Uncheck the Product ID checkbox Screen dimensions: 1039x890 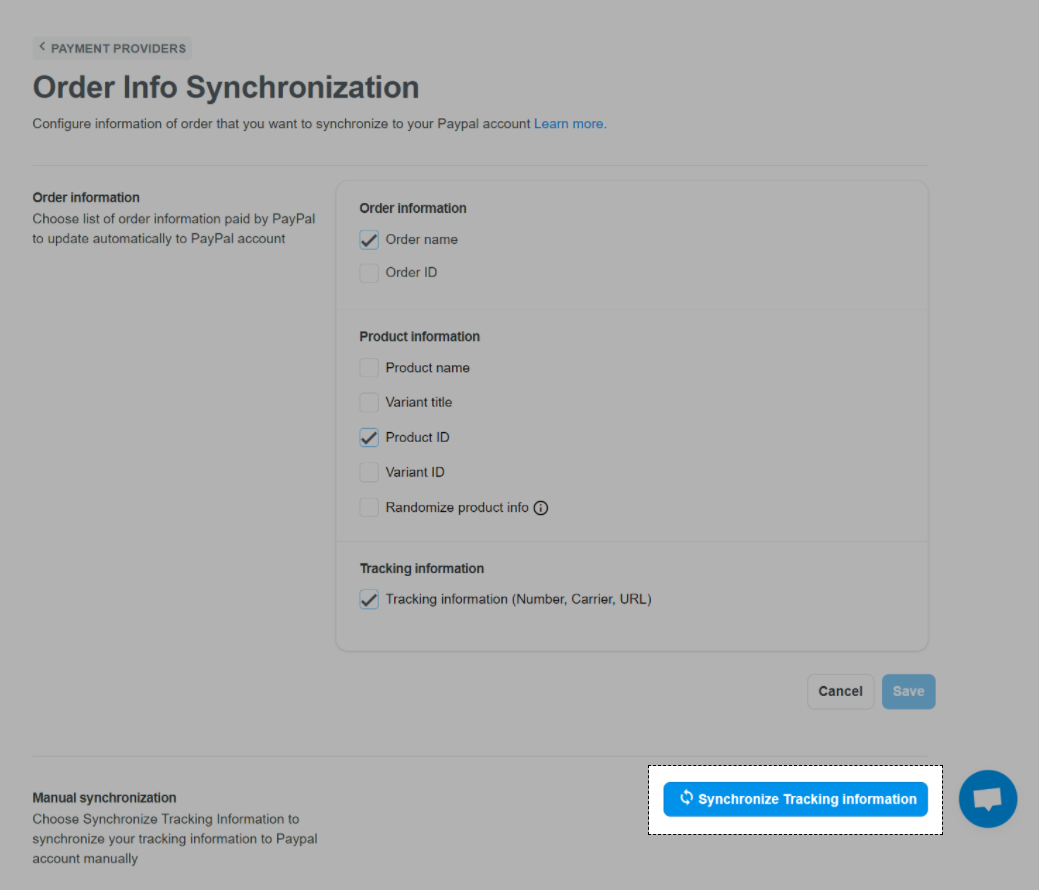[369, 438]
